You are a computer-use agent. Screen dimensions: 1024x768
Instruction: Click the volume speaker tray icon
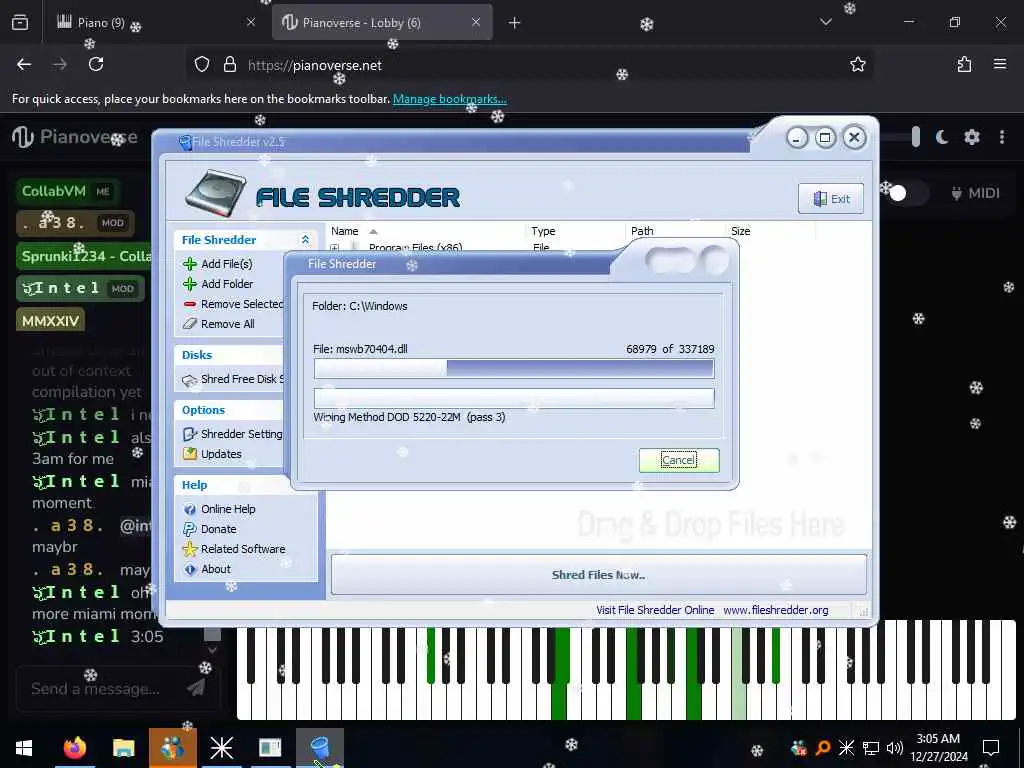[894, 748]
